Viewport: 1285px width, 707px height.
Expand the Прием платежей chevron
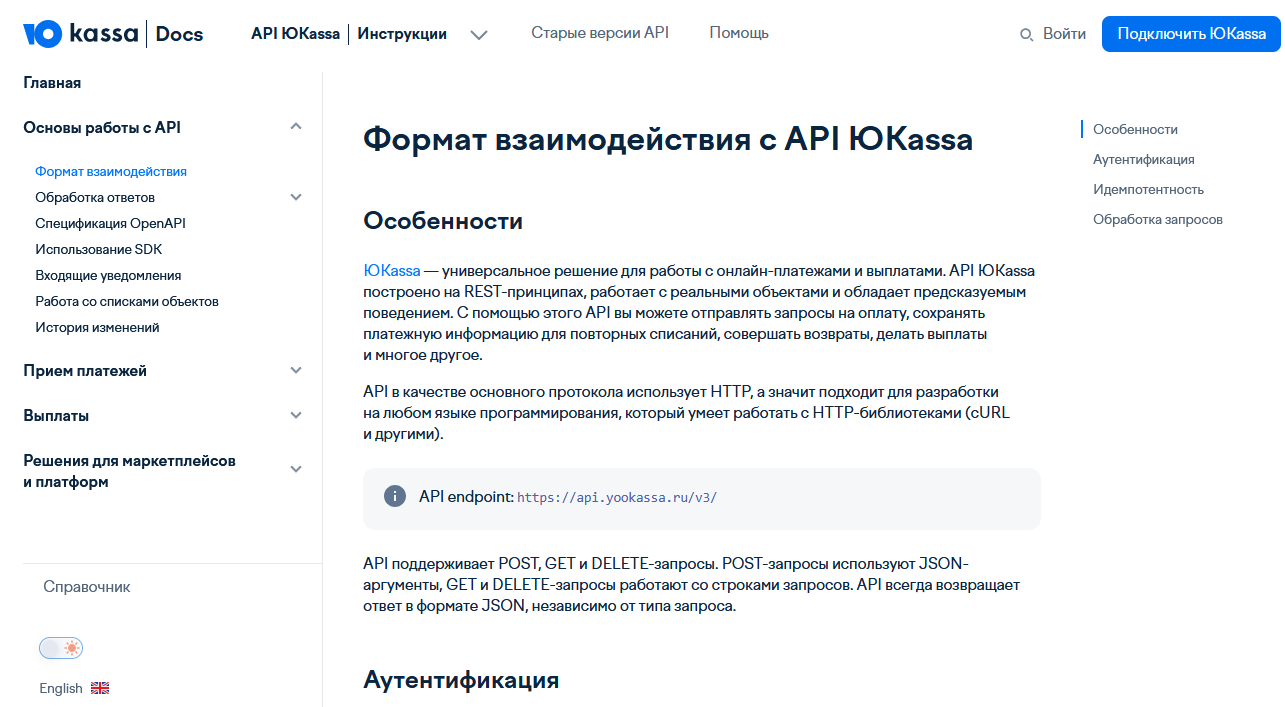pos(296,370)
